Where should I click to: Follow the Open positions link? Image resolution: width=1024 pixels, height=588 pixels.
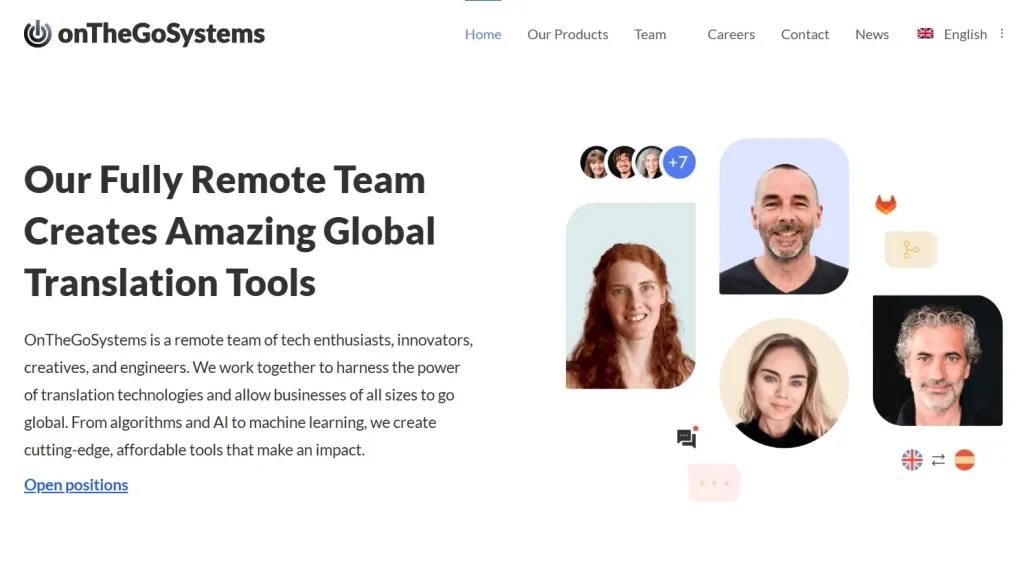(76, 485)
